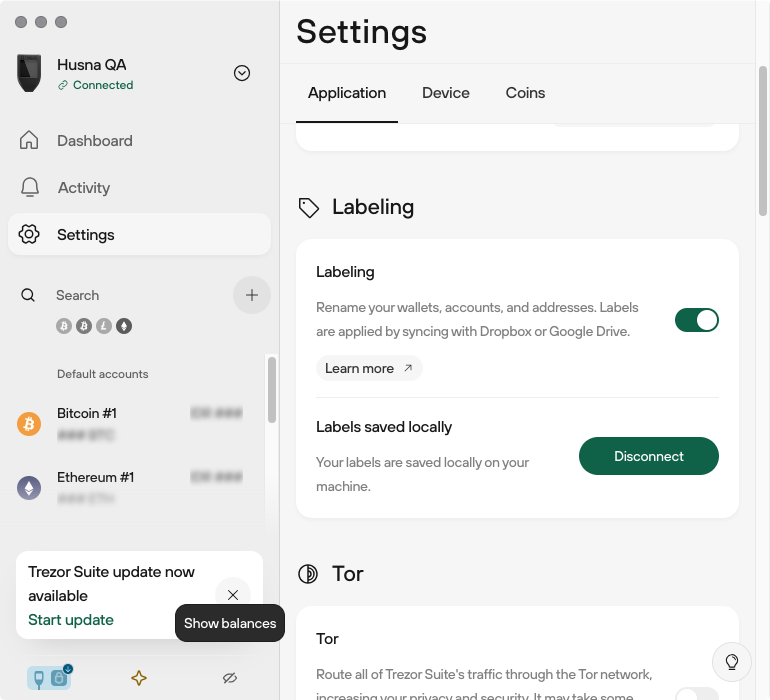Screen dimensions: 770x700
Task: Click Start update link
Action: click(x=71, y=620)
